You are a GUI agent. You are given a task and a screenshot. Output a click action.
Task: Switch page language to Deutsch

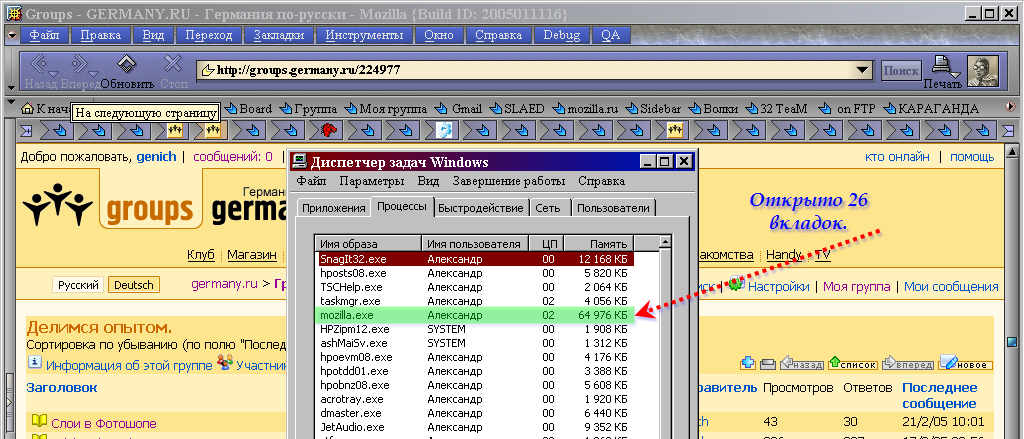coord(133,285)
